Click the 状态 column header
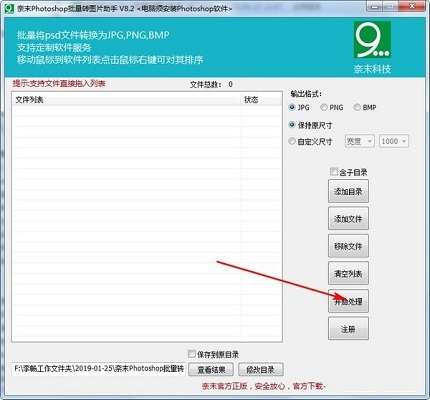The image size is (430, 400). (261, 99)
